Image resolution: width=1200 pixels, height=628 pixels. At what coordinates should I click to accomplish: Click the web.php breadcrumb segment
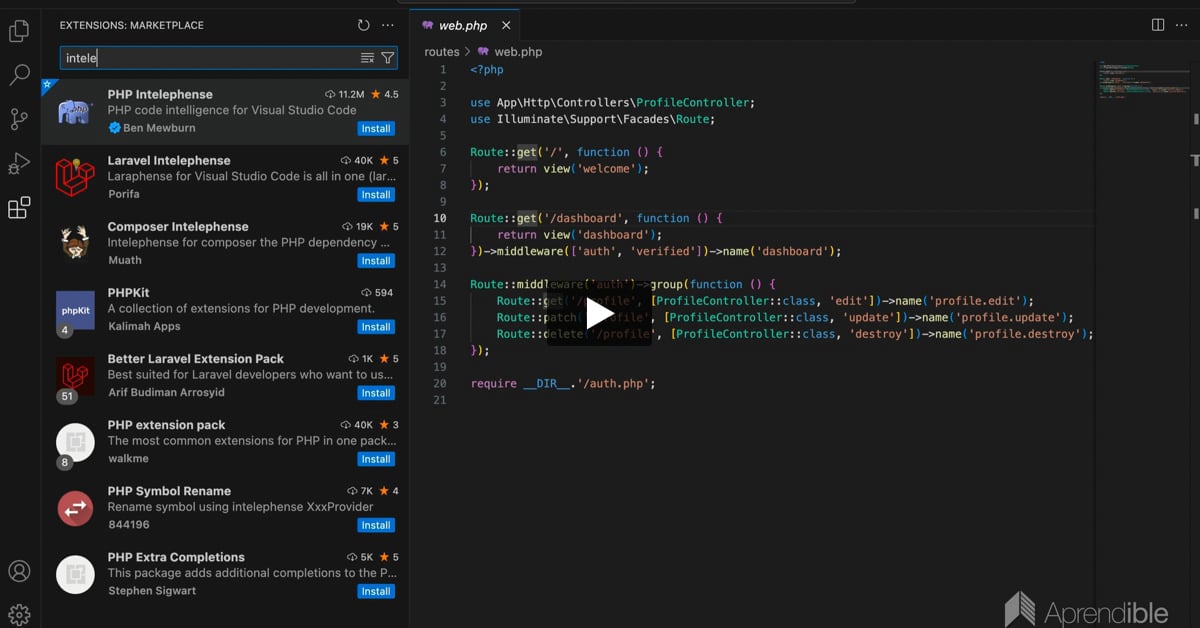(x=518, y=51)
